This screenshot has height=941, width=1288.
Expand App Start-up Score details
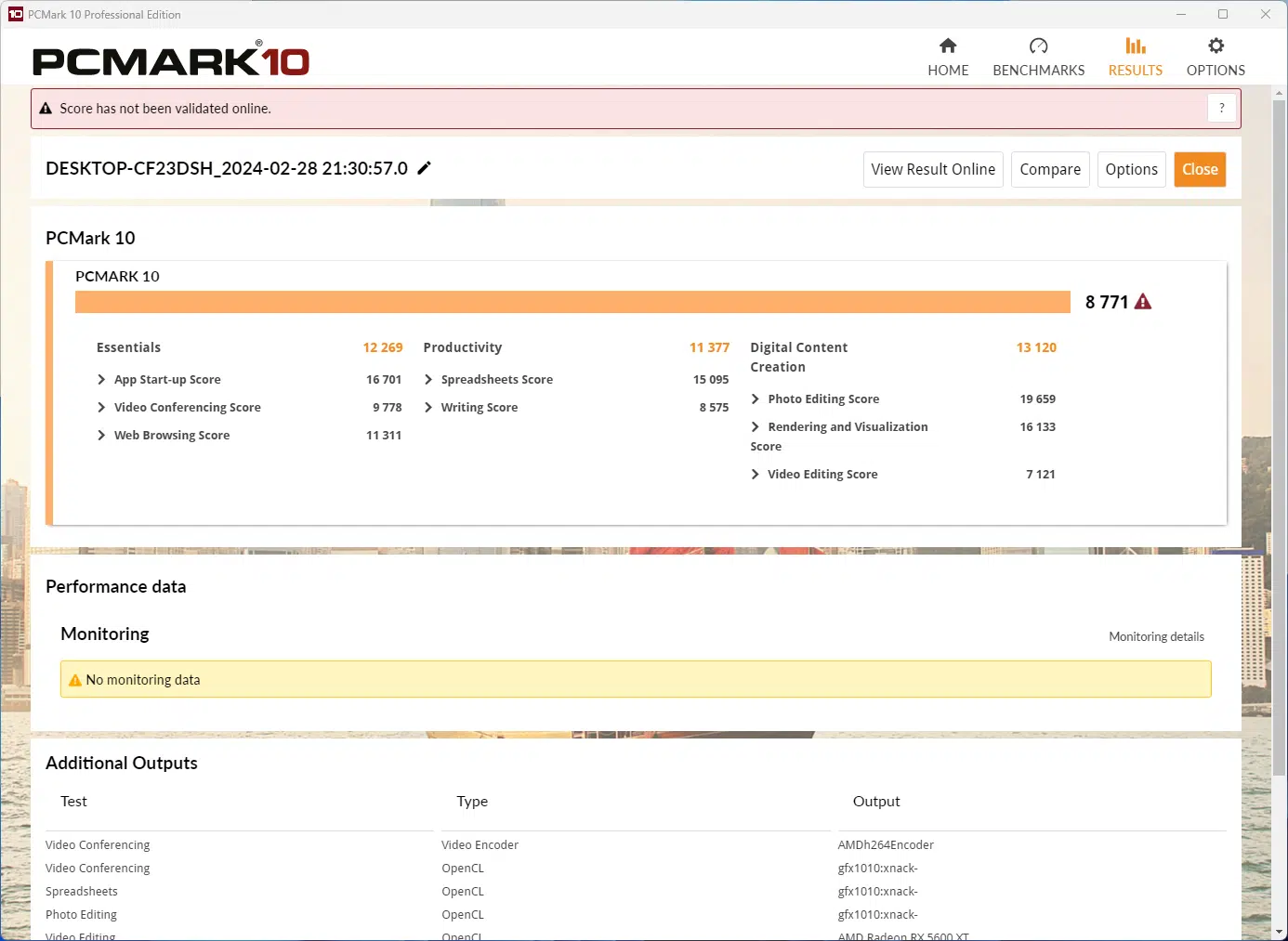[x=101, y=380]
